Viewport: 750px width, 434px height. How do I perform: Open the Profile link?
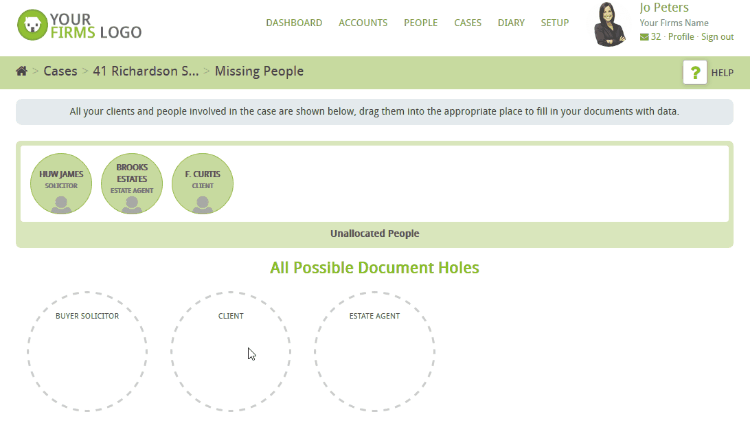[681, 37]
